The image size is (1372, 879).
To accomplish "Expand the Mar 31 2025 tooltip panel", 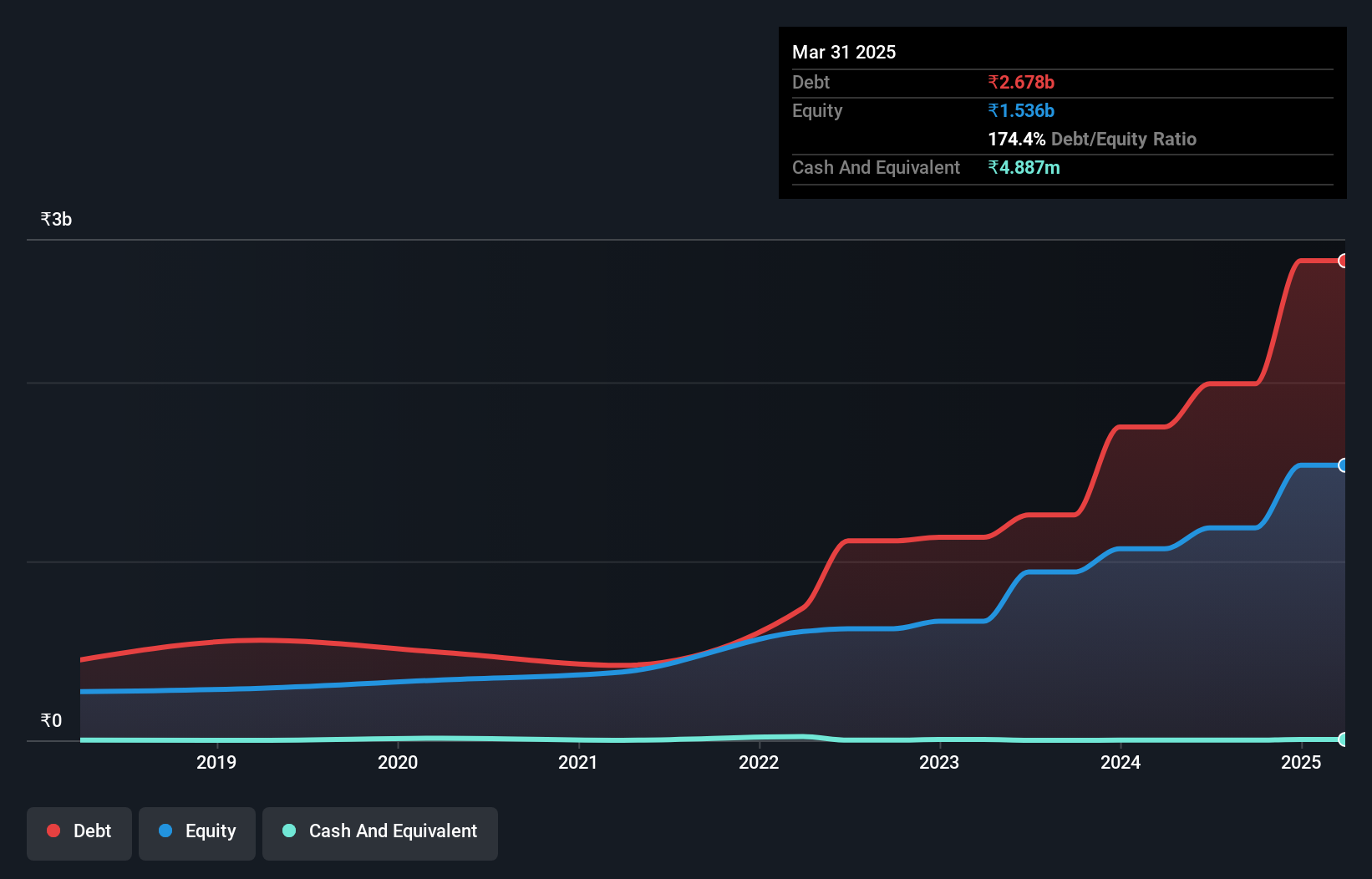I will click(x=844, y=52).
